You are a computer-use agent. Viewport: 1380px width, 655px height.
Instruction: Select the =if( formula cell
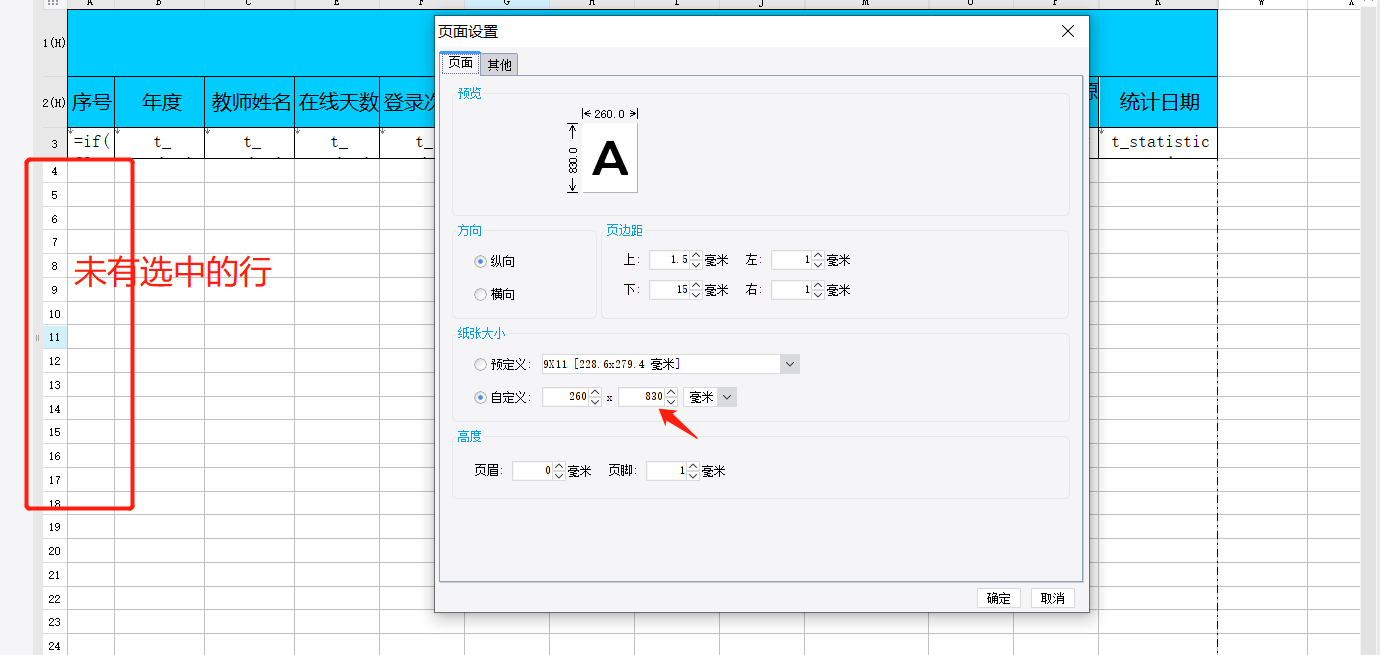91,143
